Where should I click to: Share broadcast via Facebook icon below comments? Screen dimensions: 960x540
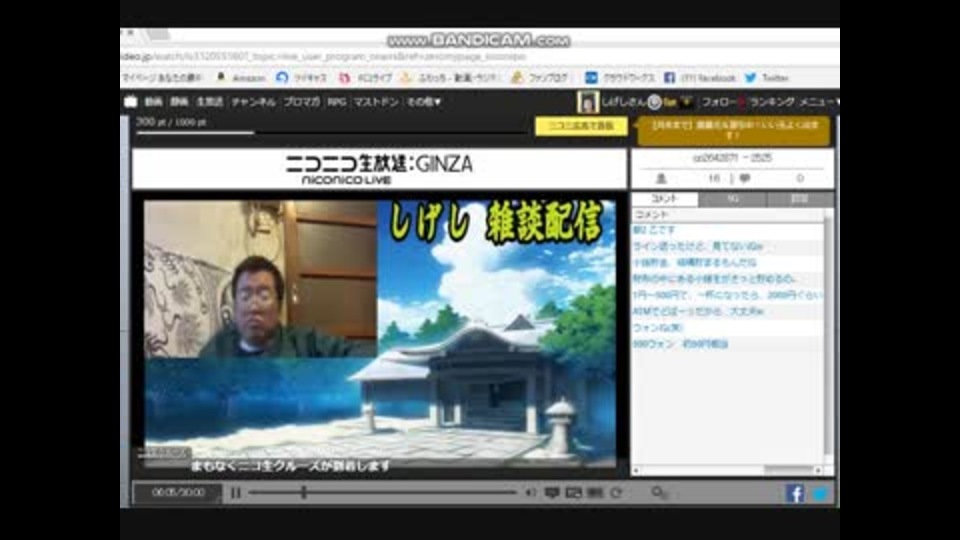(x=795, y=493)
